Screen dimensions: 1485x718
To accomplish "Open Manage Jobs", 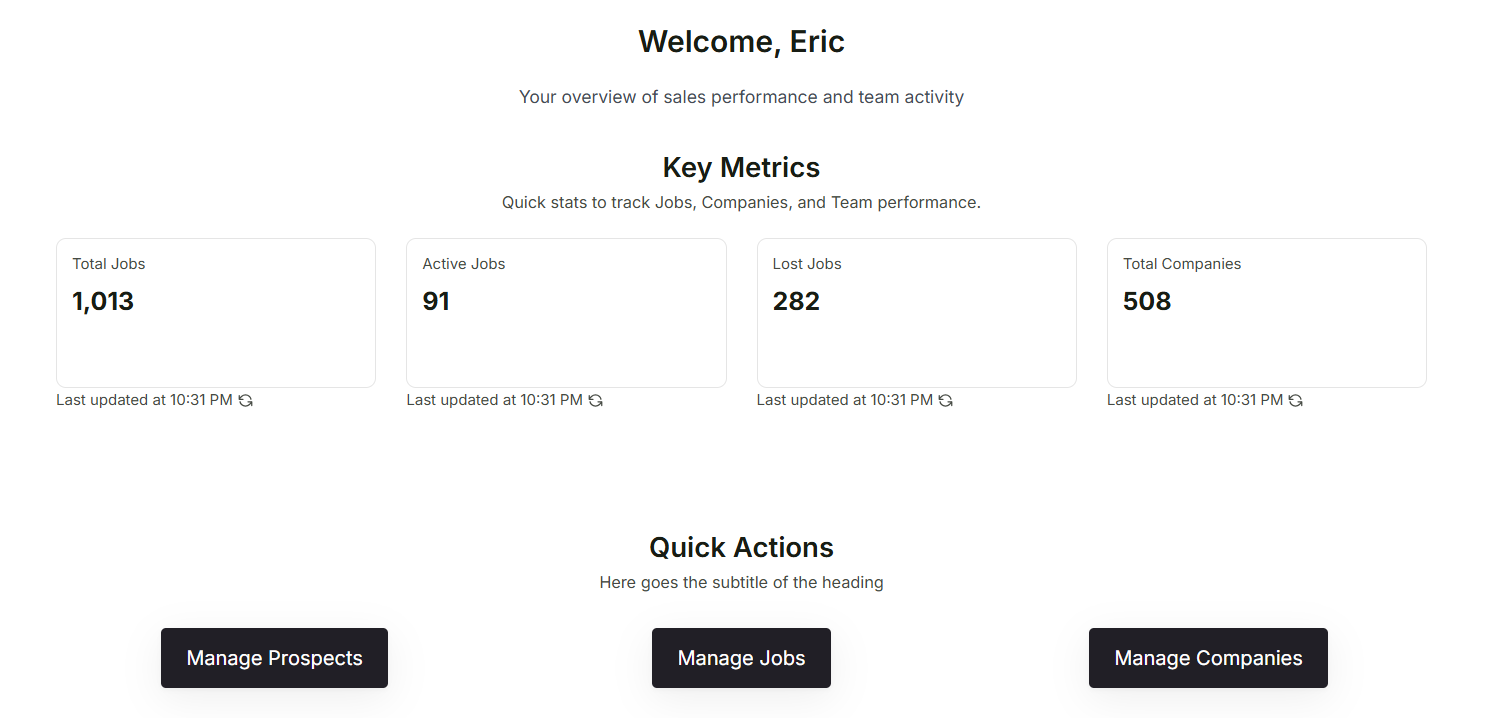I will point(741,658).
